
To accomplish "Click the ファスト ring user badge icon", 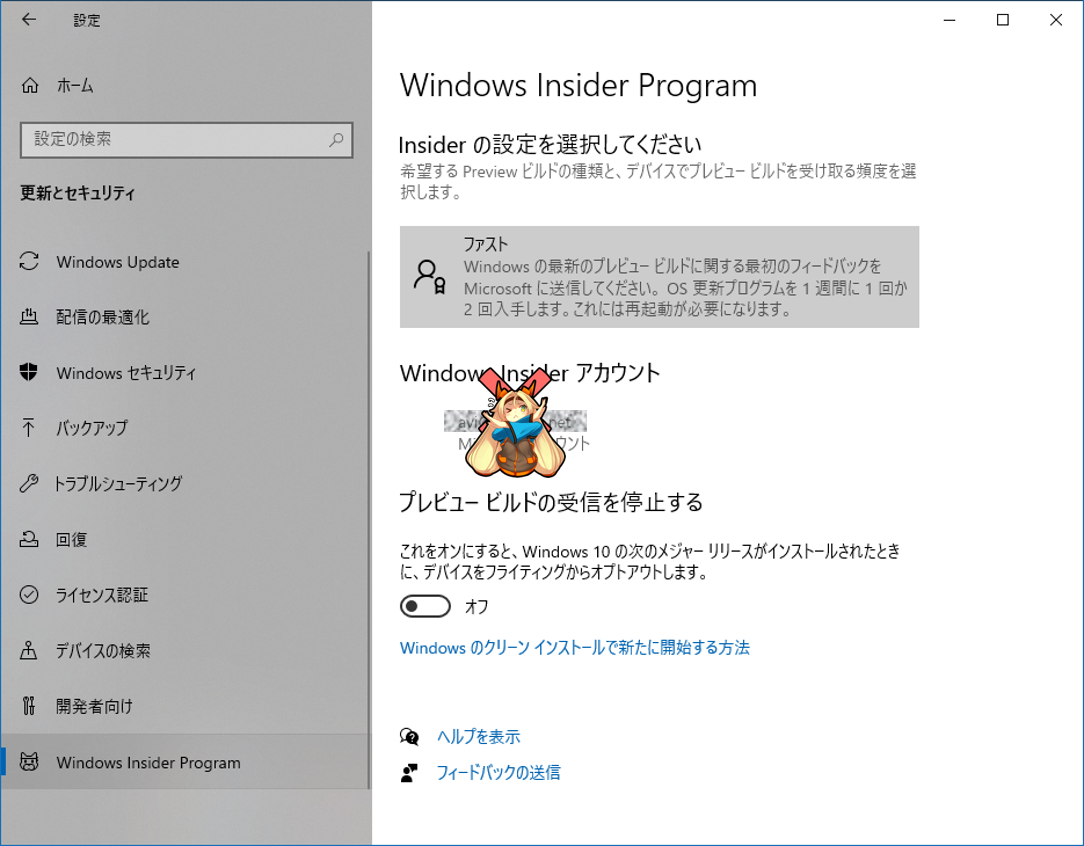I will point(429,277).
